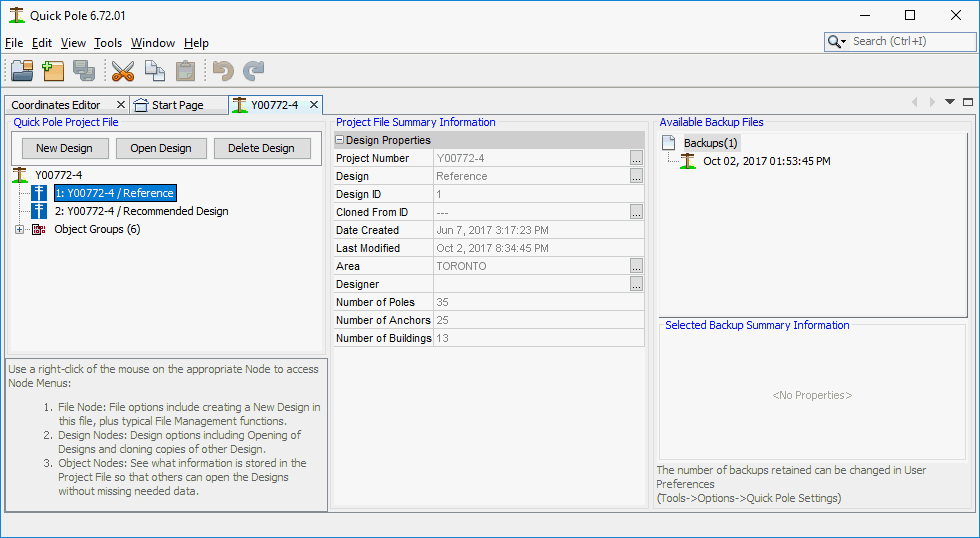Screen dimensions: 980x538
Task: Click the Start Page tab icon
Action: point(141,105)
